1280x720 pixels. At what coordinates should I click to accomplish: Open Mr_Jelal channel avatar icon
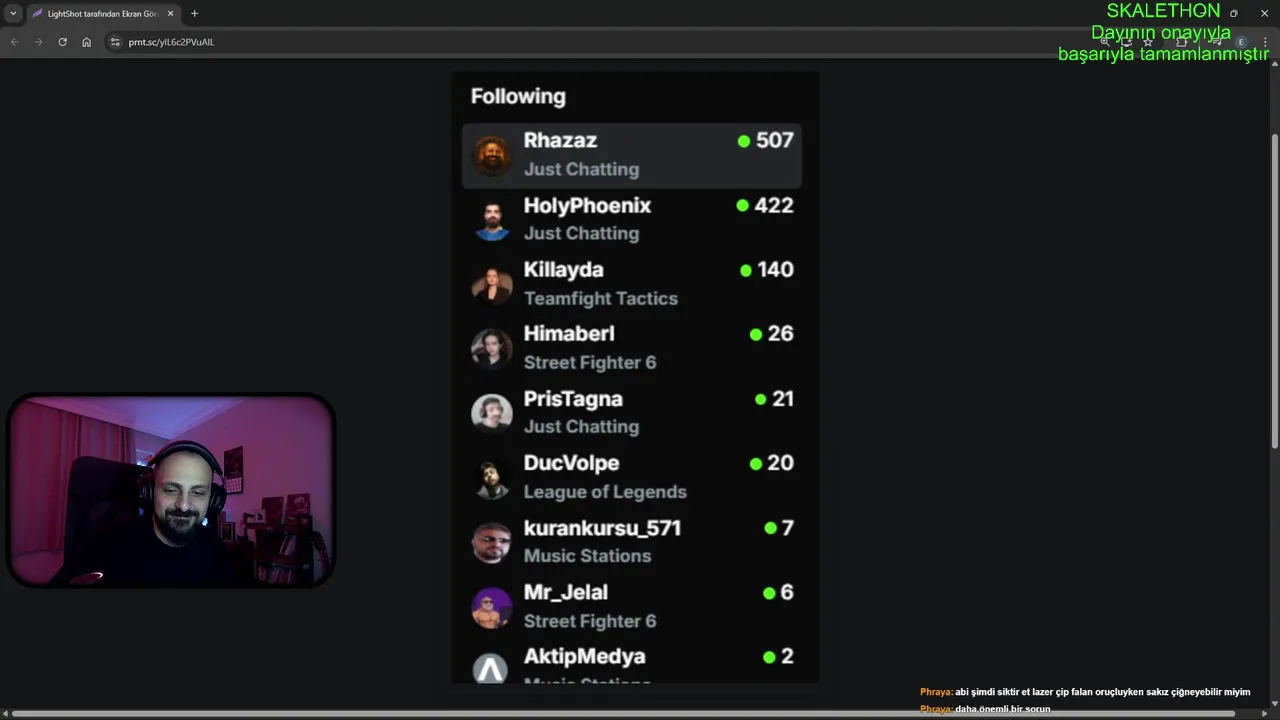click(x=491, y=606)
